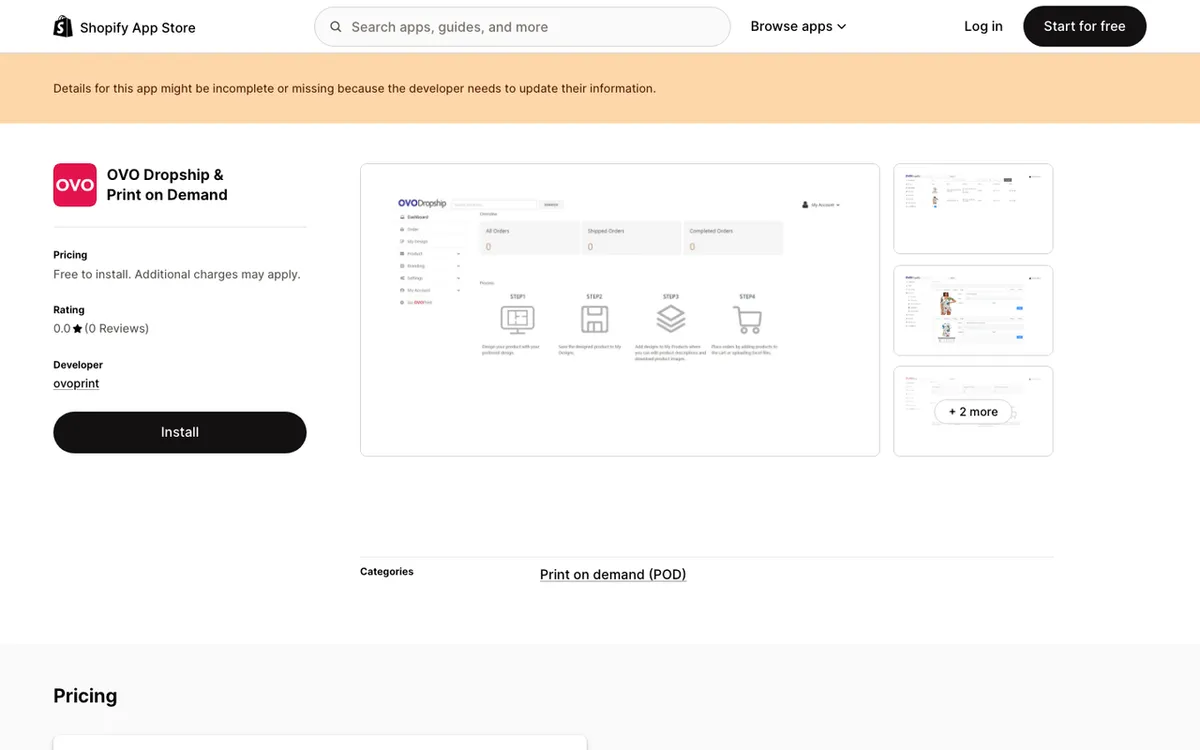Click the Start for free button

click(x=1084, y=27)
